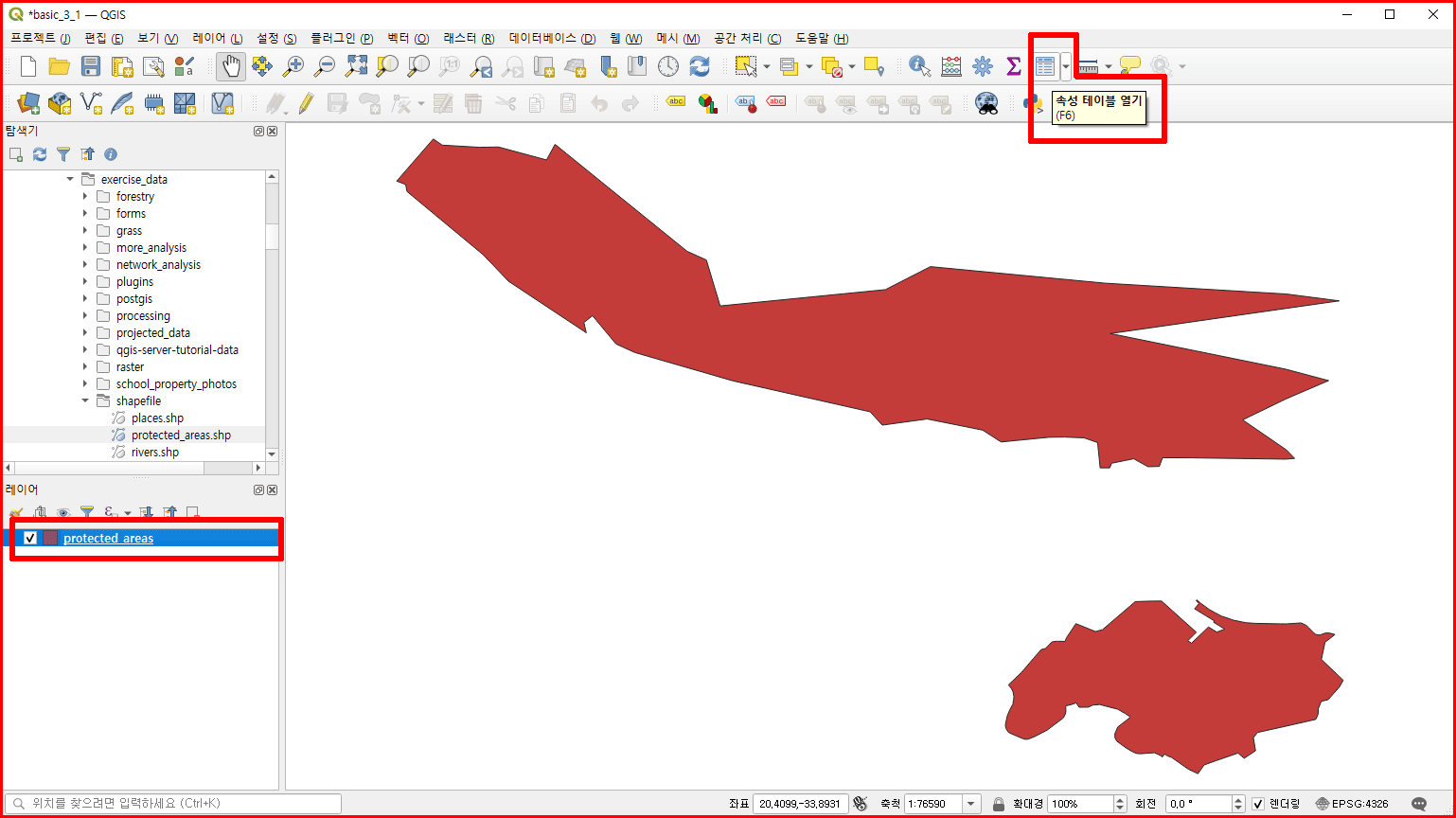Open the 벡터 menu
Viewport: 1456px width, 818px height.
click(x=408, y=39)
